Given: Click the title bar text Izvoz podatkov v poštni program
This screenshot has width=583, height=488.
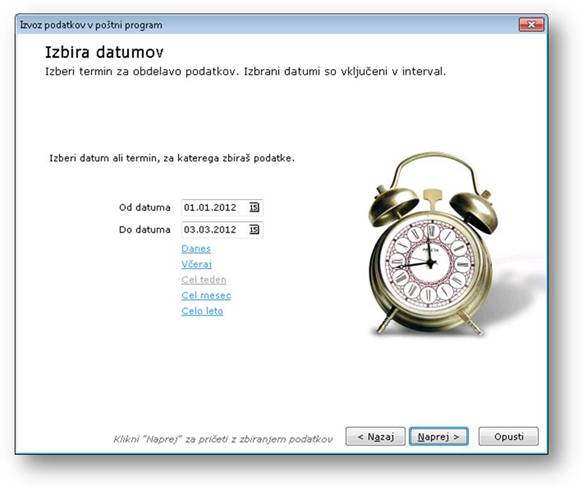Looking at the screenshot, I should point(91,25).
